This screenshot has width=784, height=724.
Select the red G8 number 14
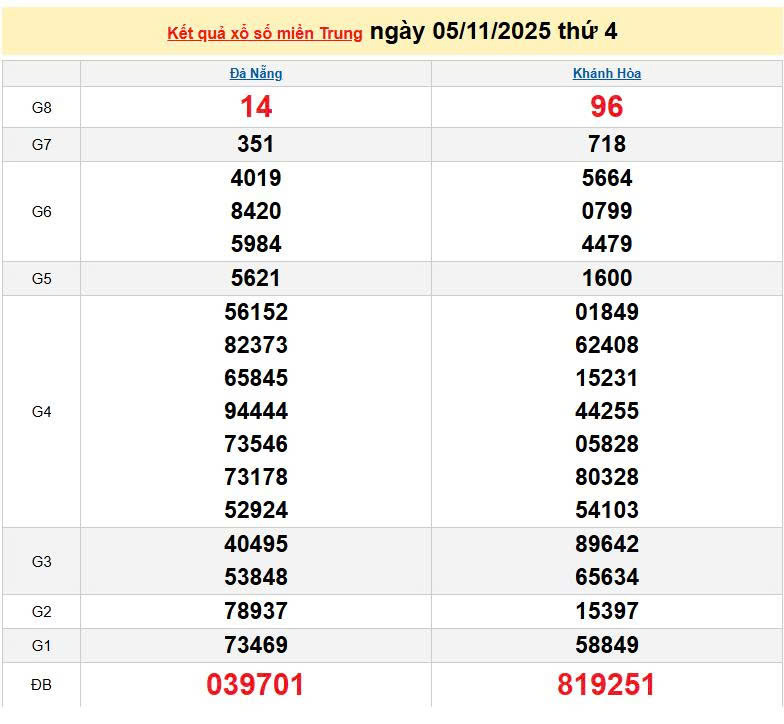pos(256,107)
